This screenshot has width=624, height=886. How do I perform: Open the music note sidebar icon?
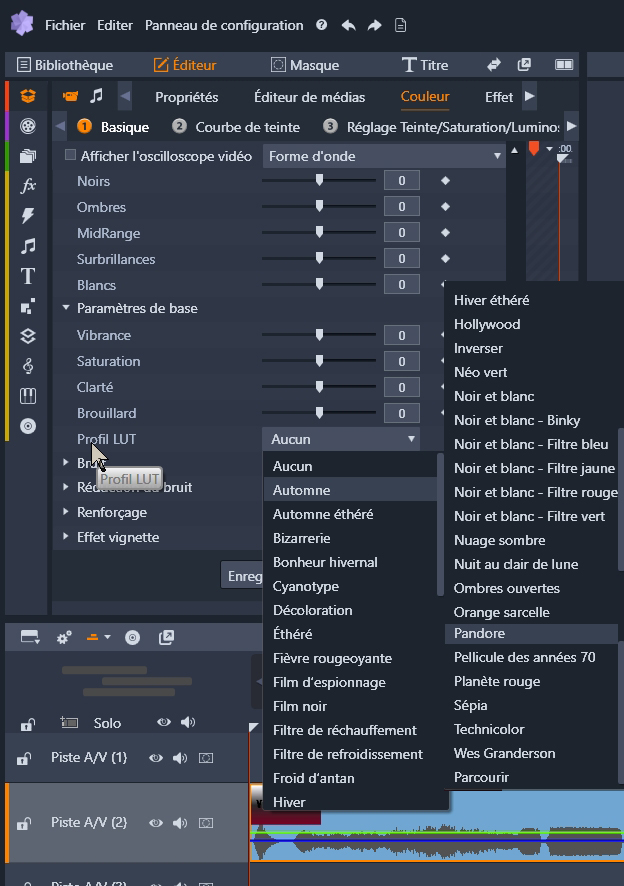click(x=28, y=246)
